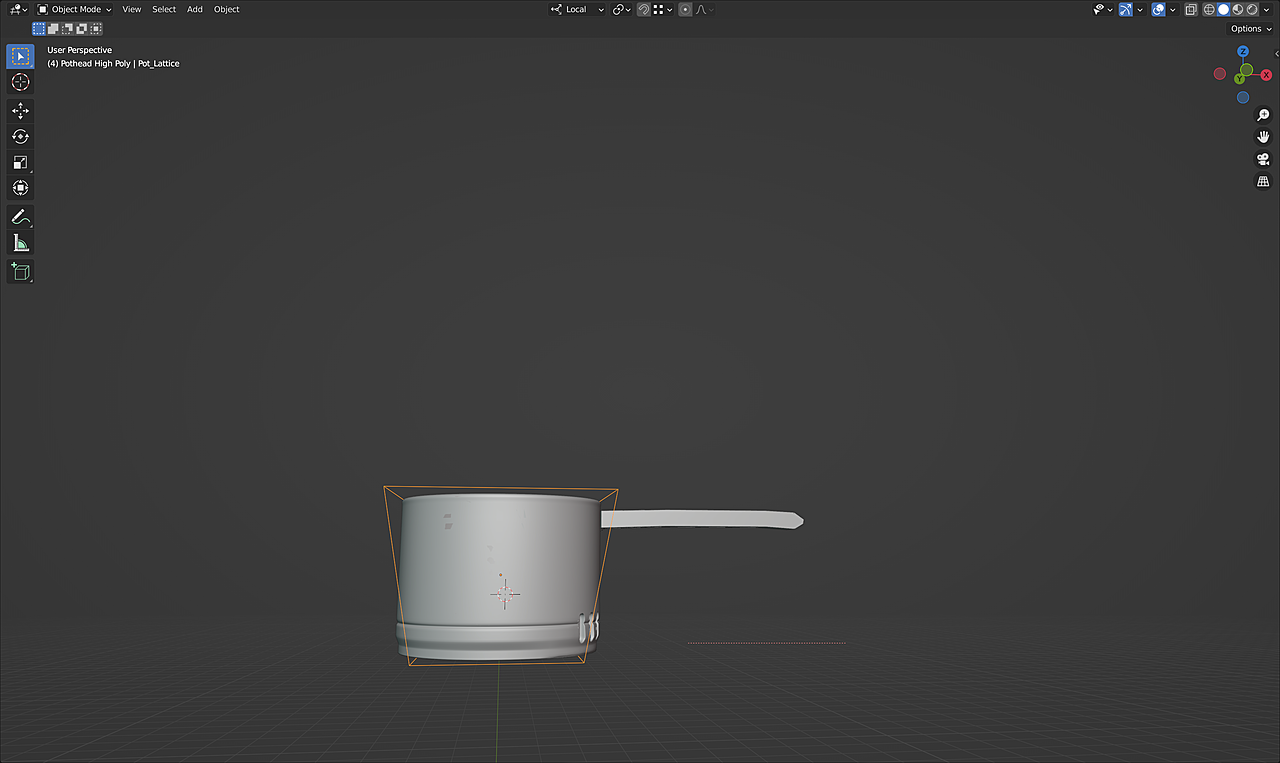Open the shading options dropdown arrow

[x=1267, y=9]
